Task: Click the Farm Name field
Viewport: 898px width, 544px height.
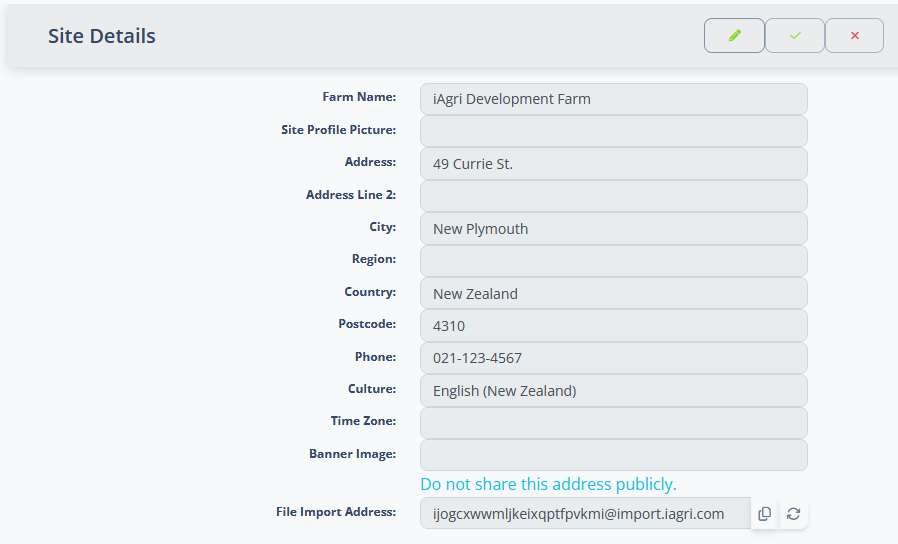Action: [x=613, y=99]
